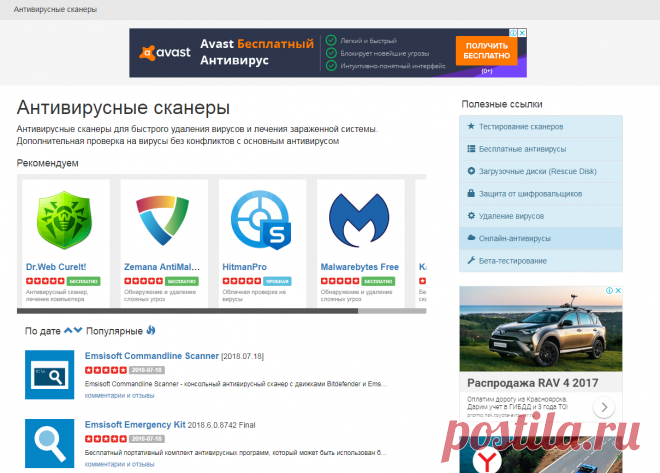Click the cloud icon beside Онлайн-антивирусы
The width and height of the screenshot is (660, 473).
click(x=471, y=238)
